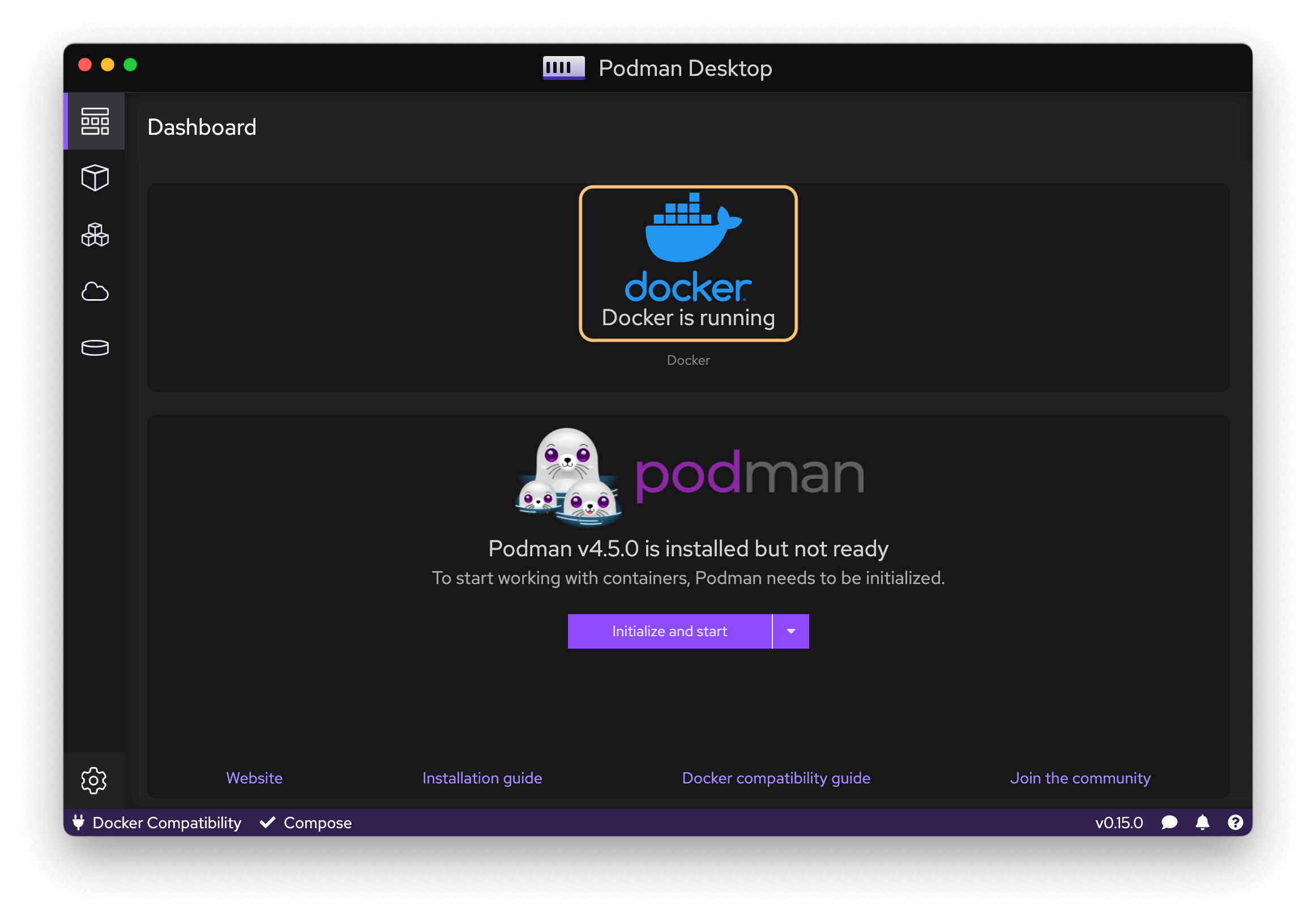
Task: Click the Docker provider label under card
Action: [x=688, y=360]
